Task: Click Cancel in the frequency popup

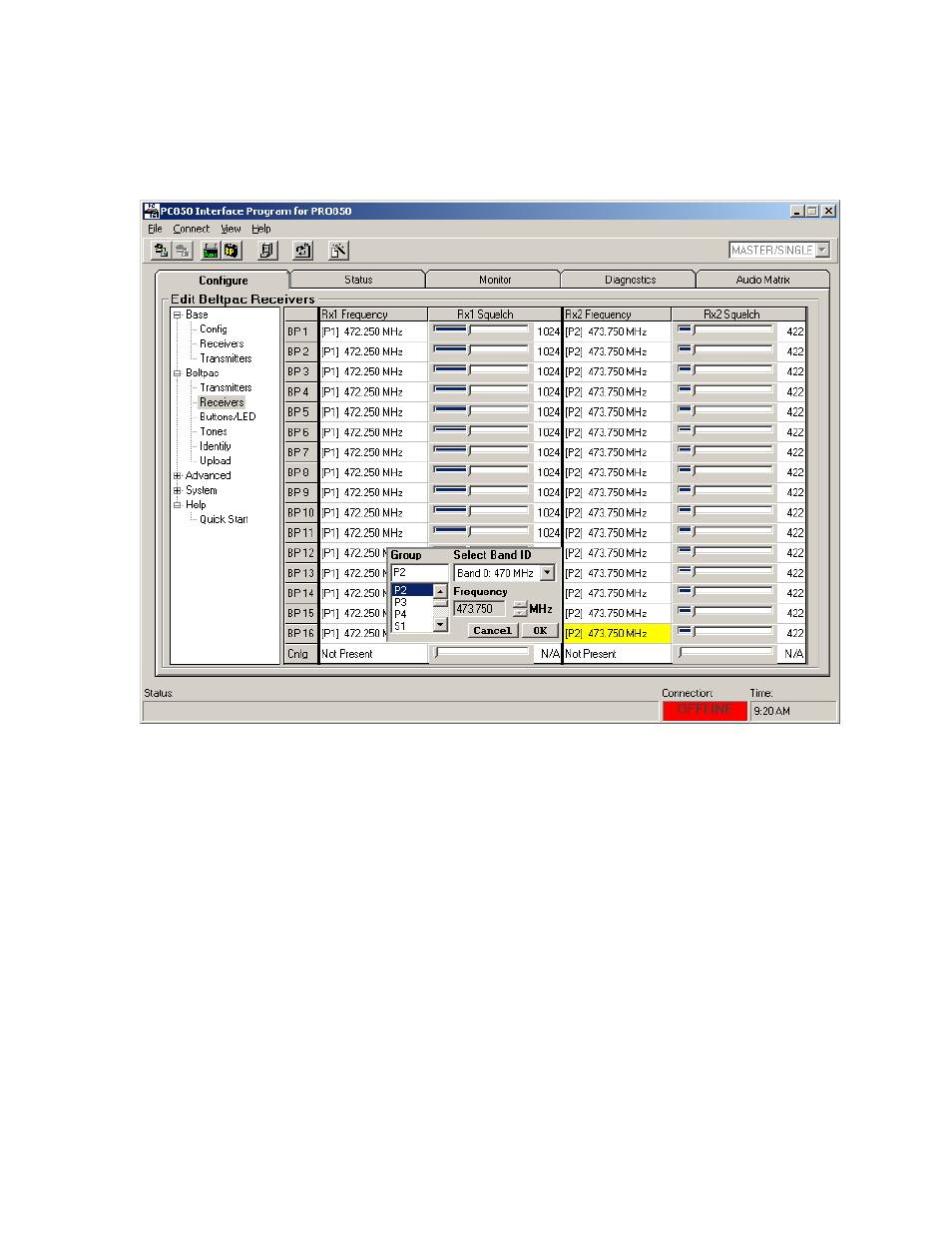Action: [492, 631]
